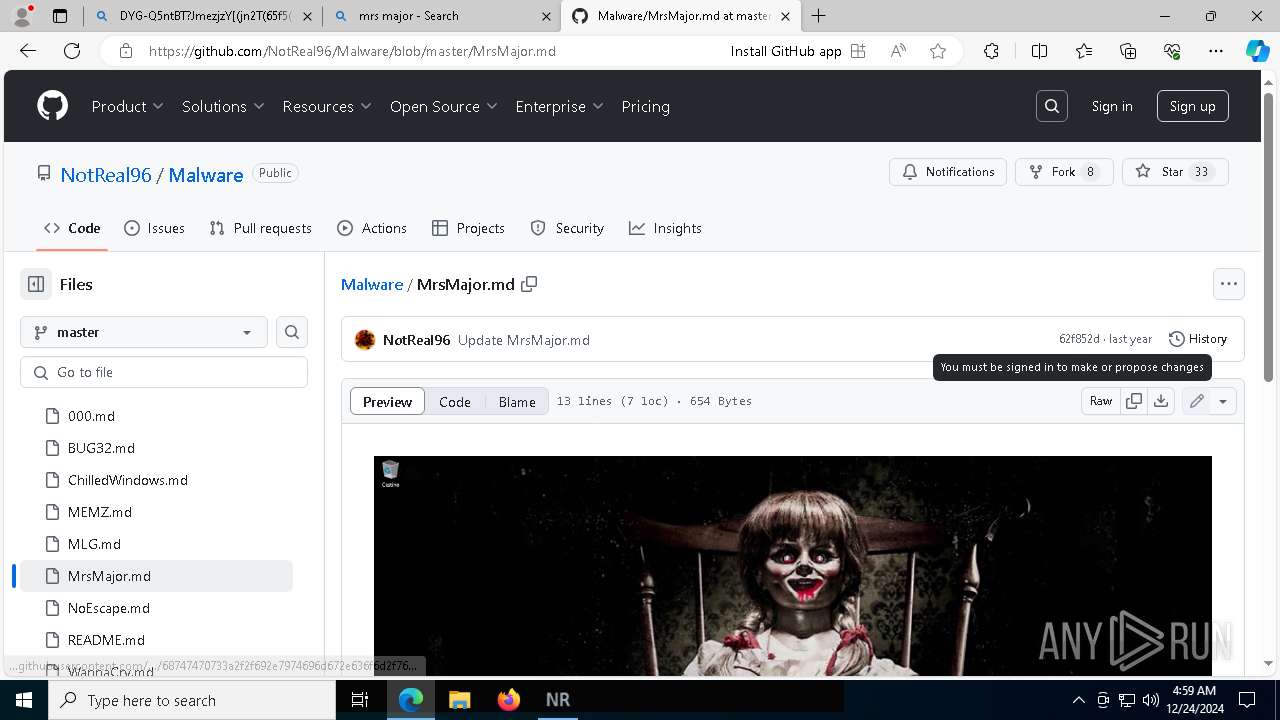The image size is (1280, 720).
Task: Click NotReal96 avatar in commit bar
Action: pyautogui.click(x=365, y=340)
